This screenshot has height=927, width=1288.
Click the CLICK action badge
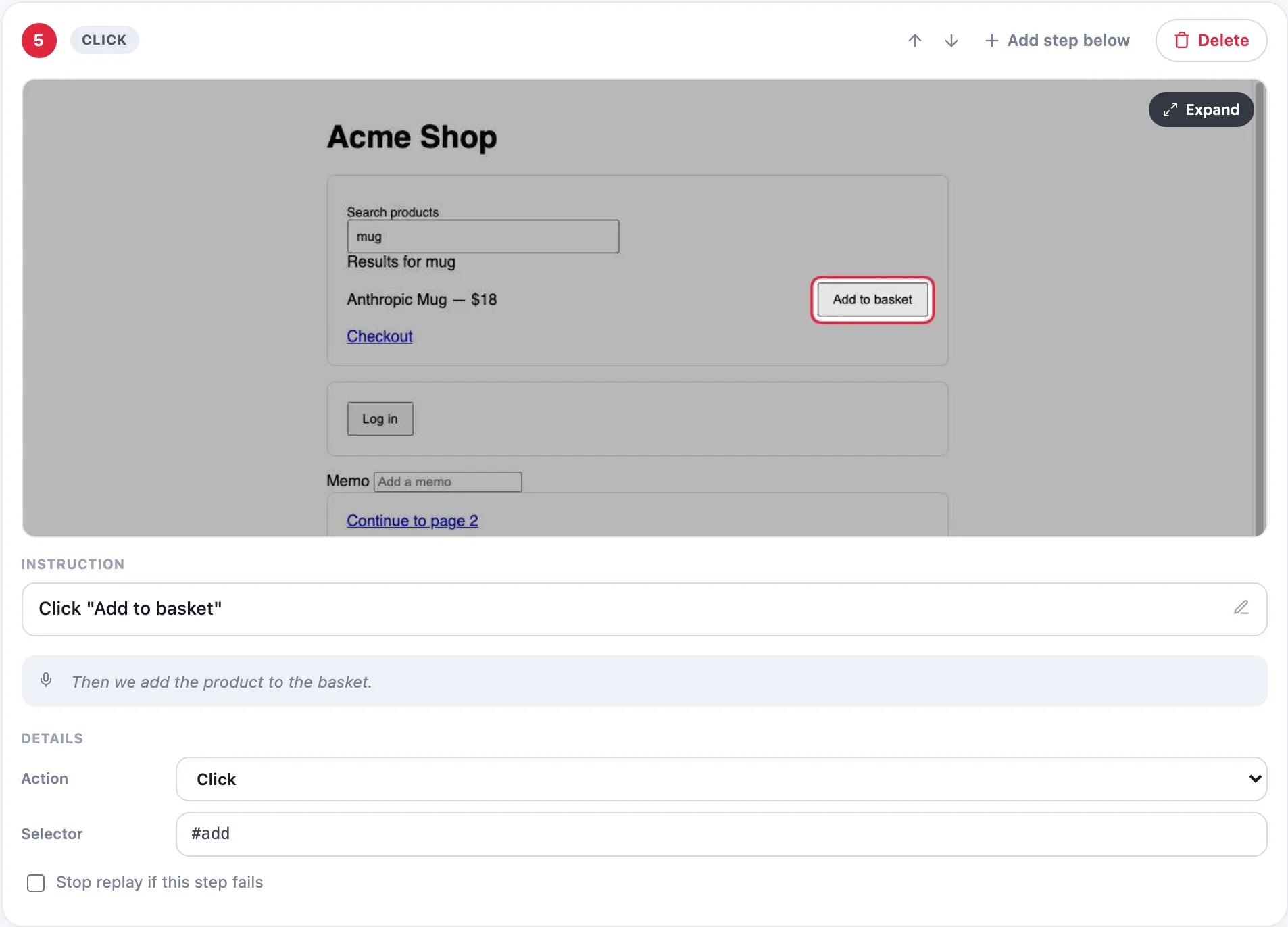[104, 40]
